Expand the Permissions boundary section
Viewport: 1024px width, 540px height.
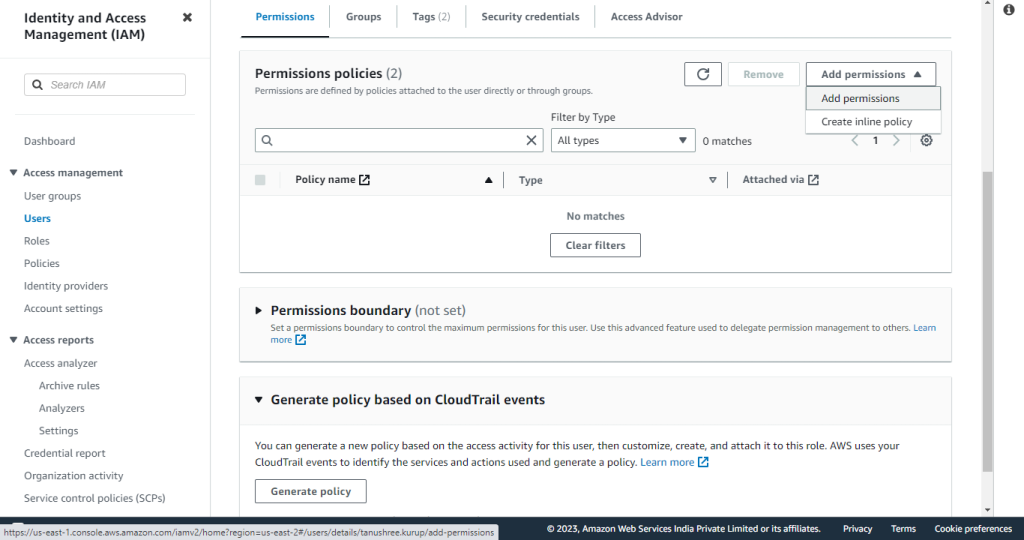coord(259,310)
